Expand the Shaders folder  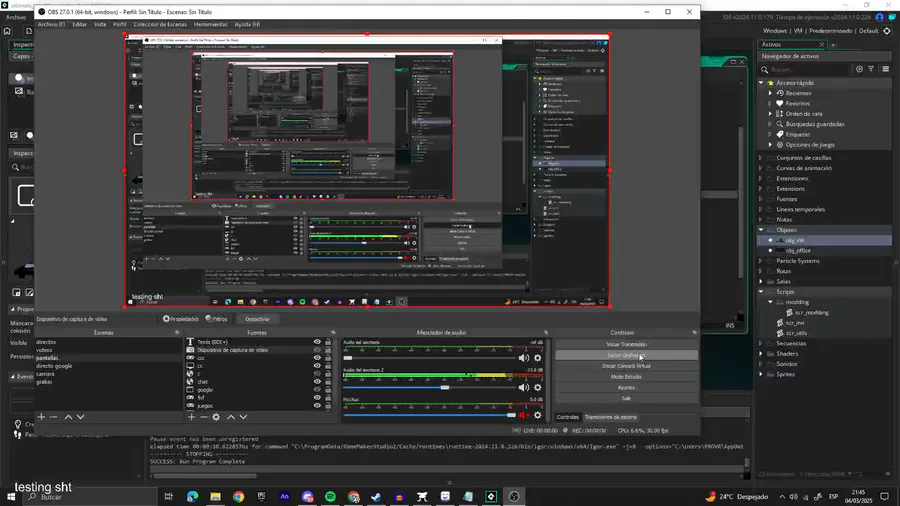tap(761, 354)
